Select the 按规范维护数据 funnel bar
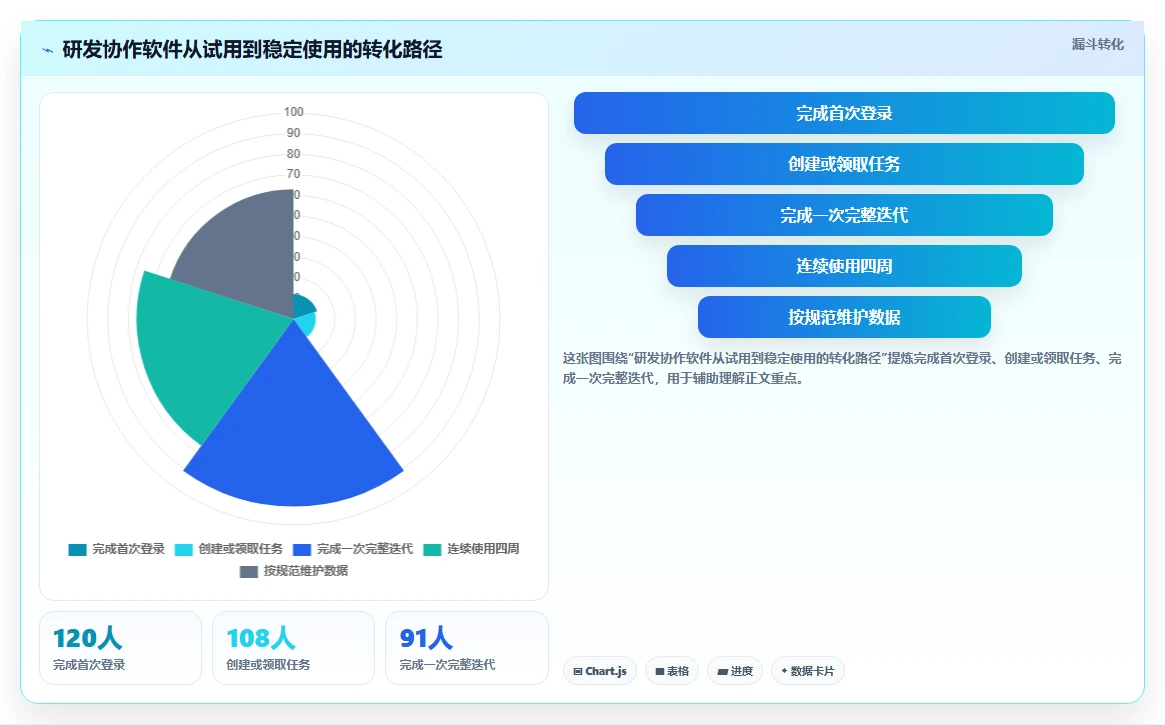 pyautogui.click(x=844, y=317)
